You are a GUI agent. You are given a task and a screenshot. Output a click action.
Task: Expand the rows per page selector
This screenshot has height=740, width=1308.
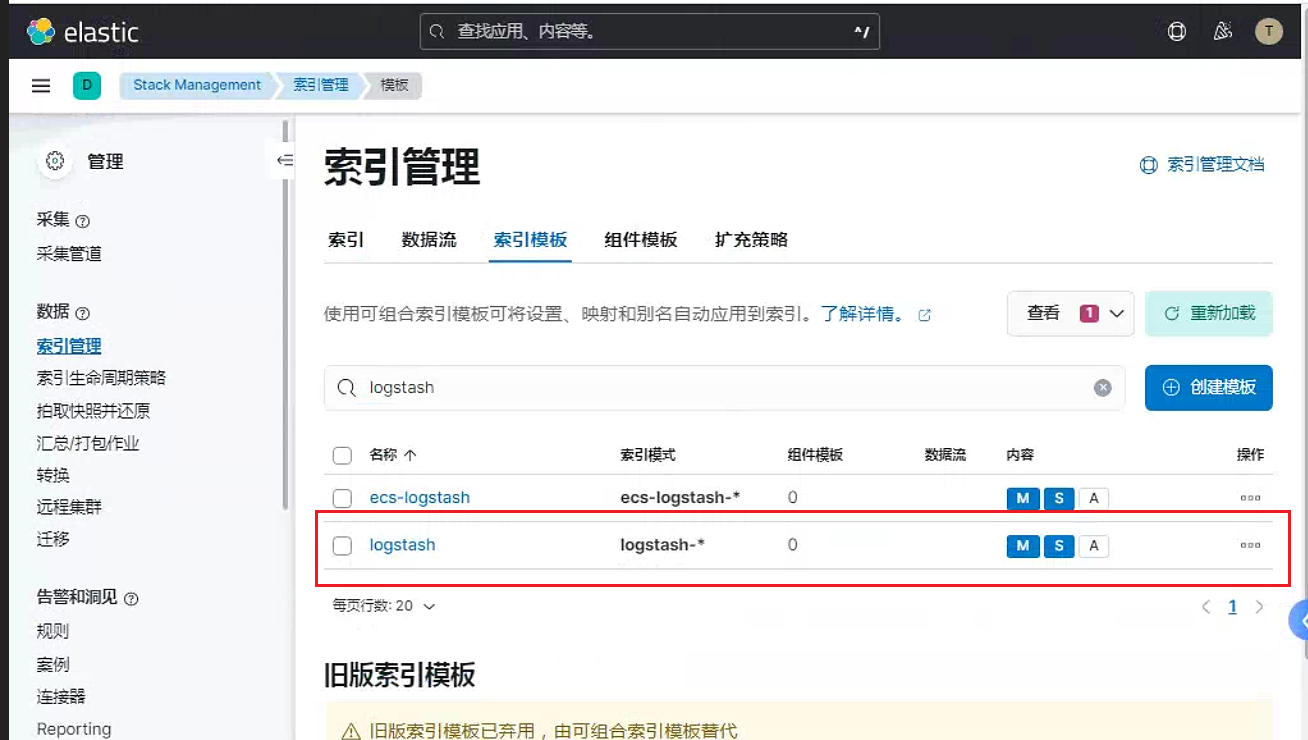point(384,606)
